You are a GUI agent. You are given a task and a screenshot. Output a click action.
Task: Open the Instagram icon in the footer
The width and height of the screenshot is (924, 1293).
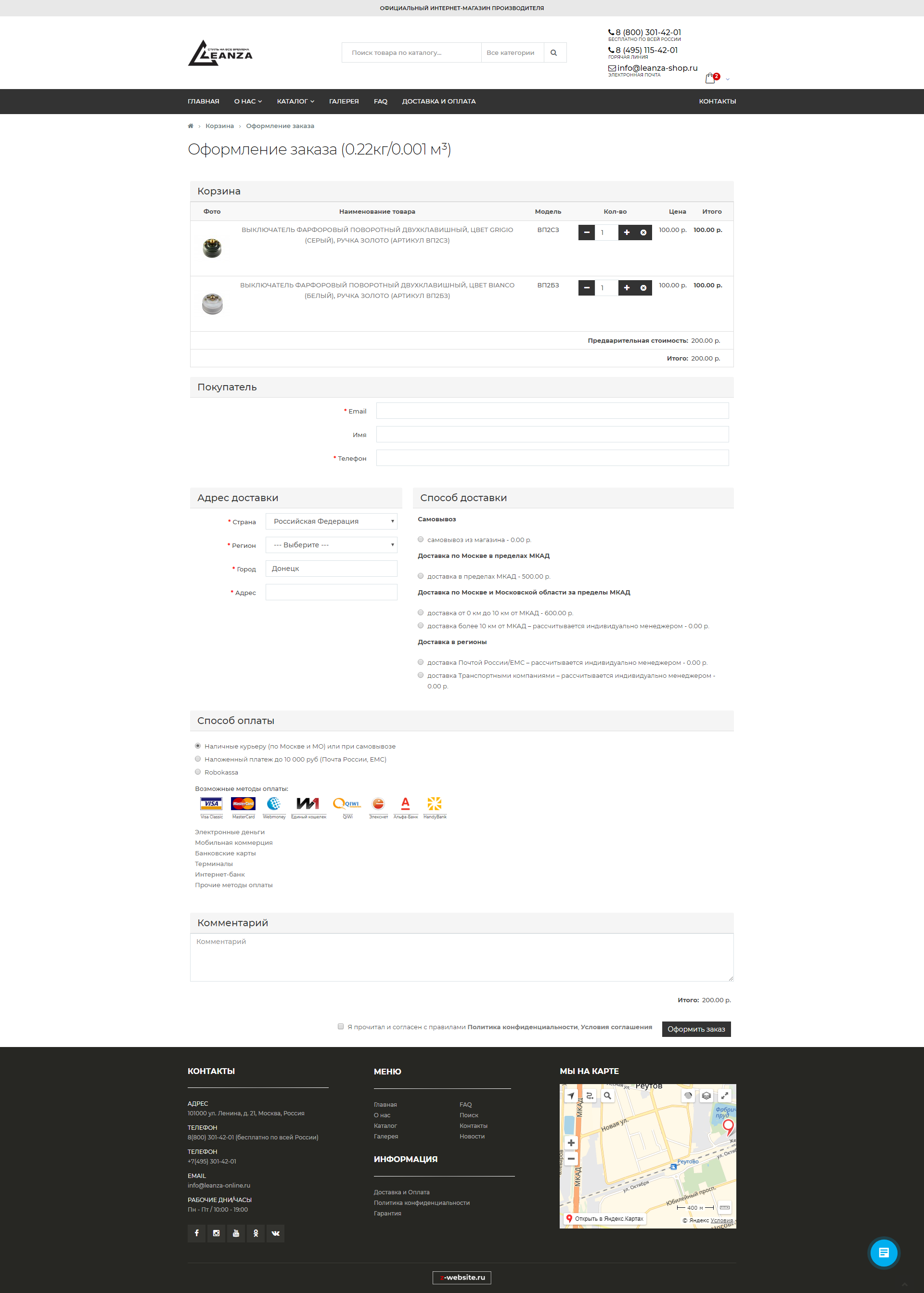pyautogui.click(x=216, y=1233)
